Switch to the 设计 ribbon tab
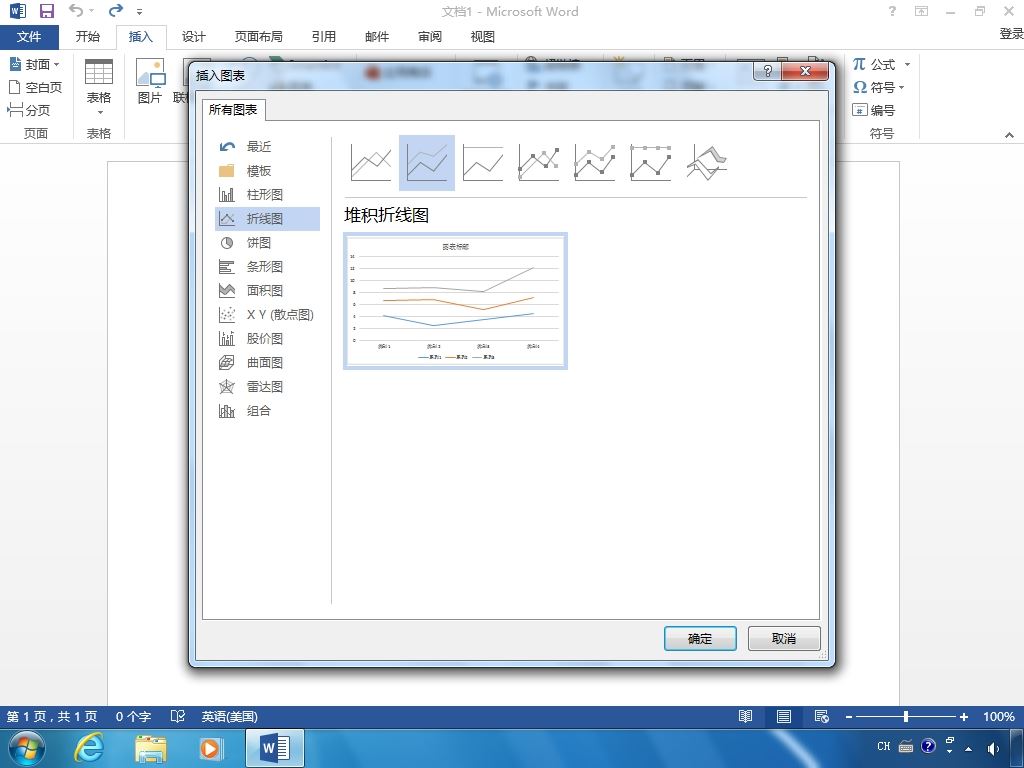 click(x=193, y=37)
